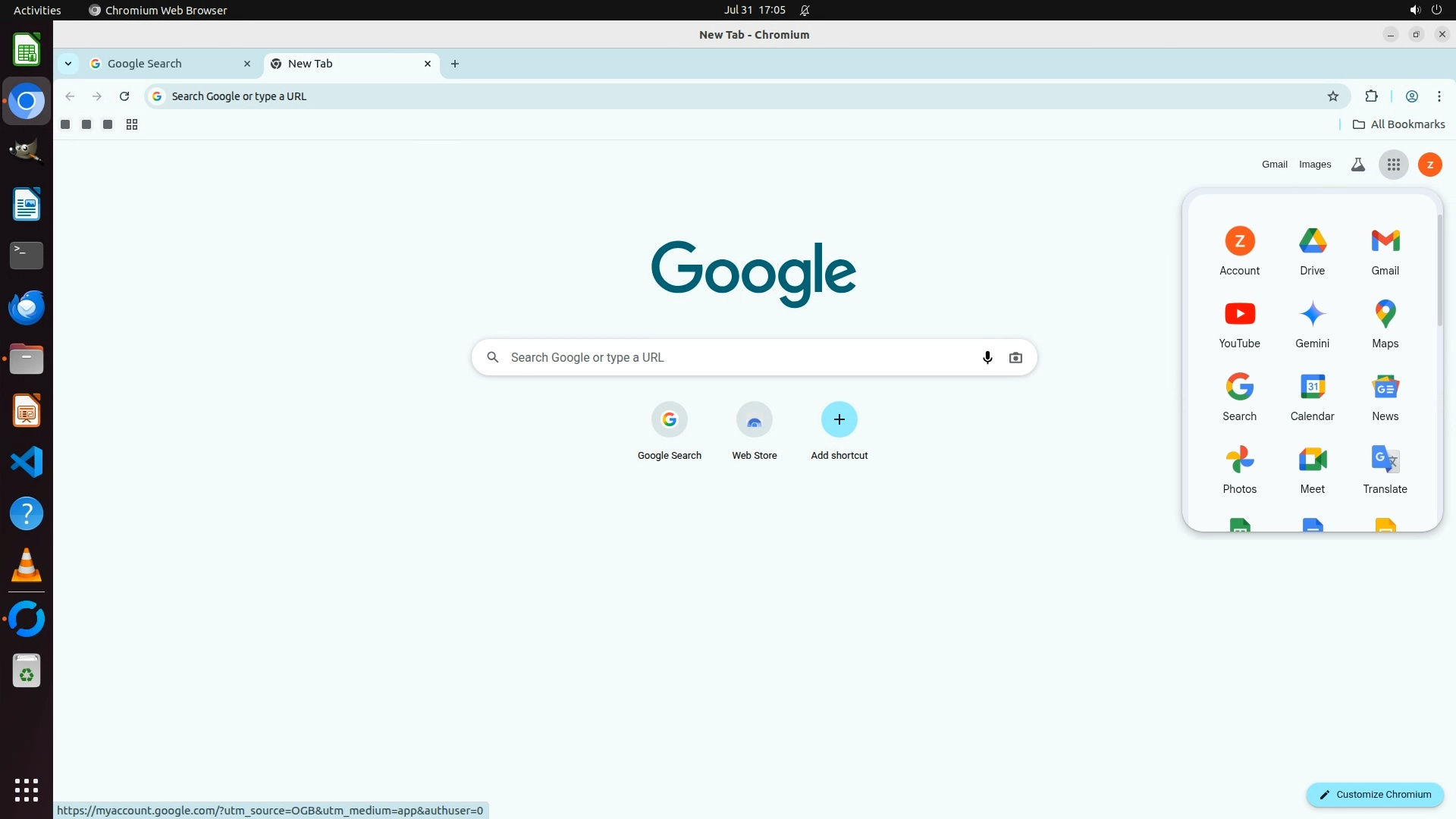This screenshot has height=819, width=1456.
Task: Open Google Calendar app icon
Action: pyautogui.click(x=1312, y=396)
